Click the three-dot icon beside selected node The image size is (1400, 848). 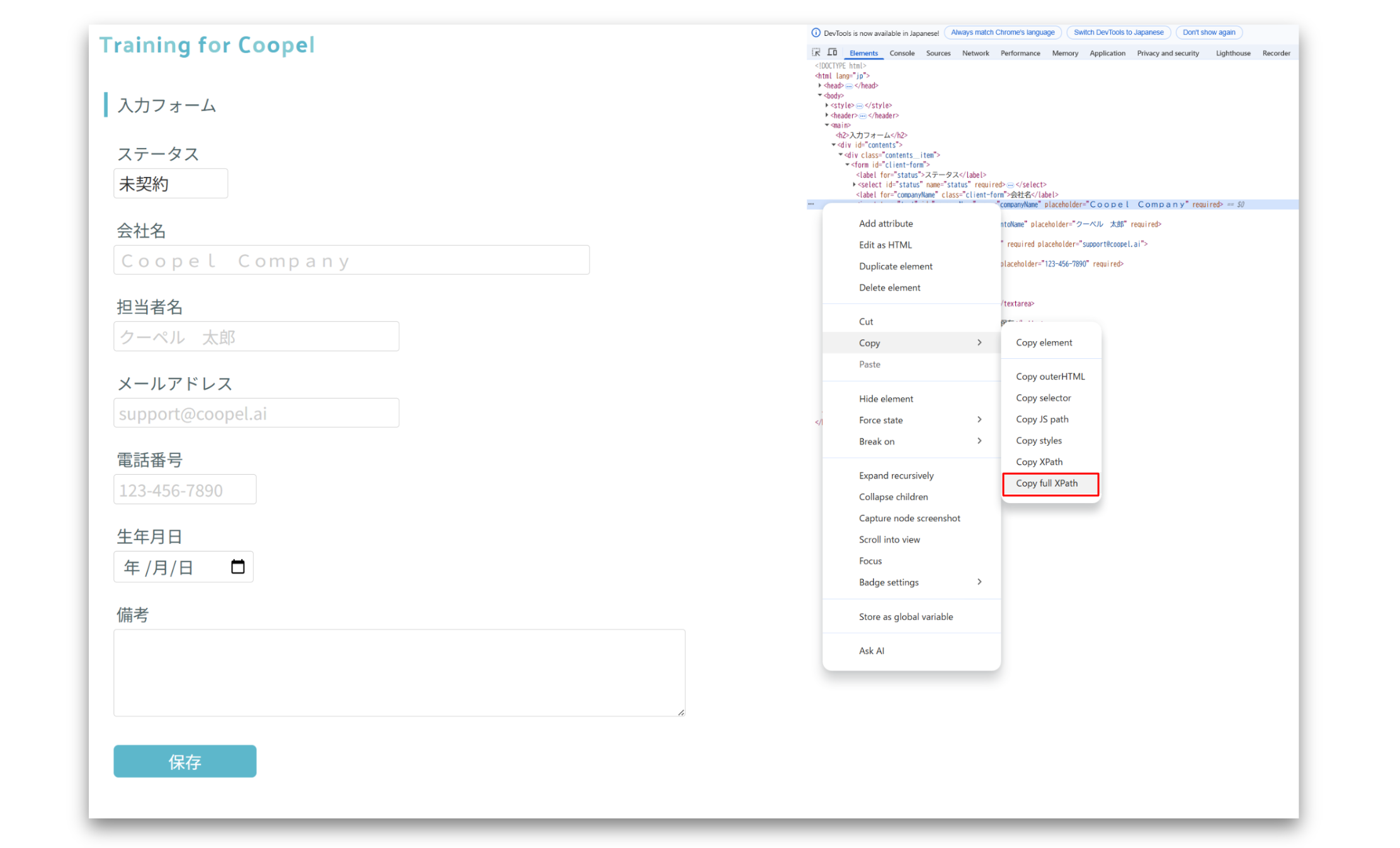tap(811, 204)
